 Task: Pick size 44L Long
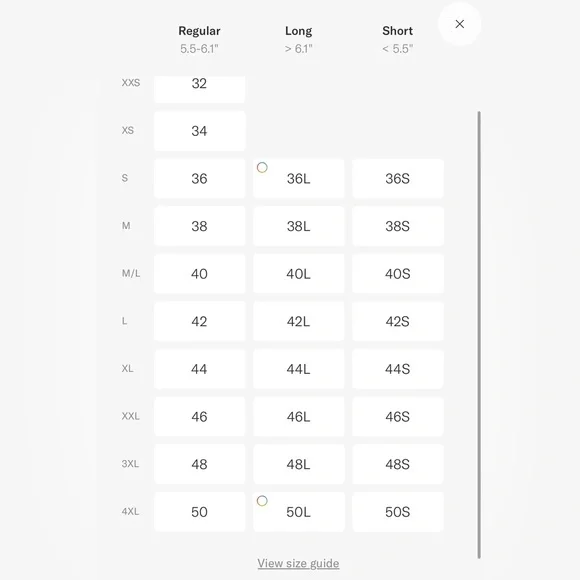click(299, 369)
